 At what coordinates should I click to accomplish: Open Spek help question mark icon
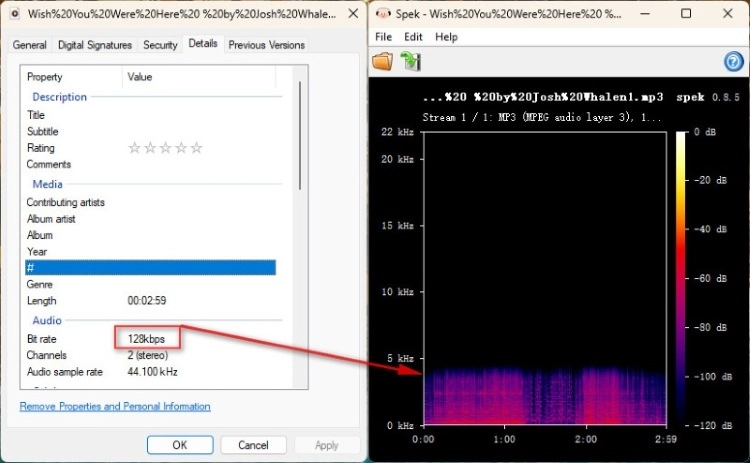[733, 62]
